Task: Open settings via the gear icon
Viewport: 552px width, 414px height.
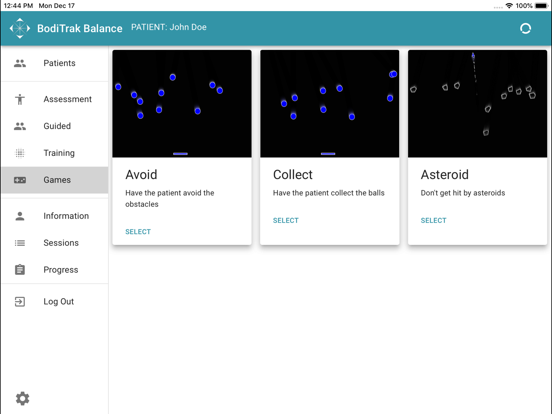Action: point(23,399)
